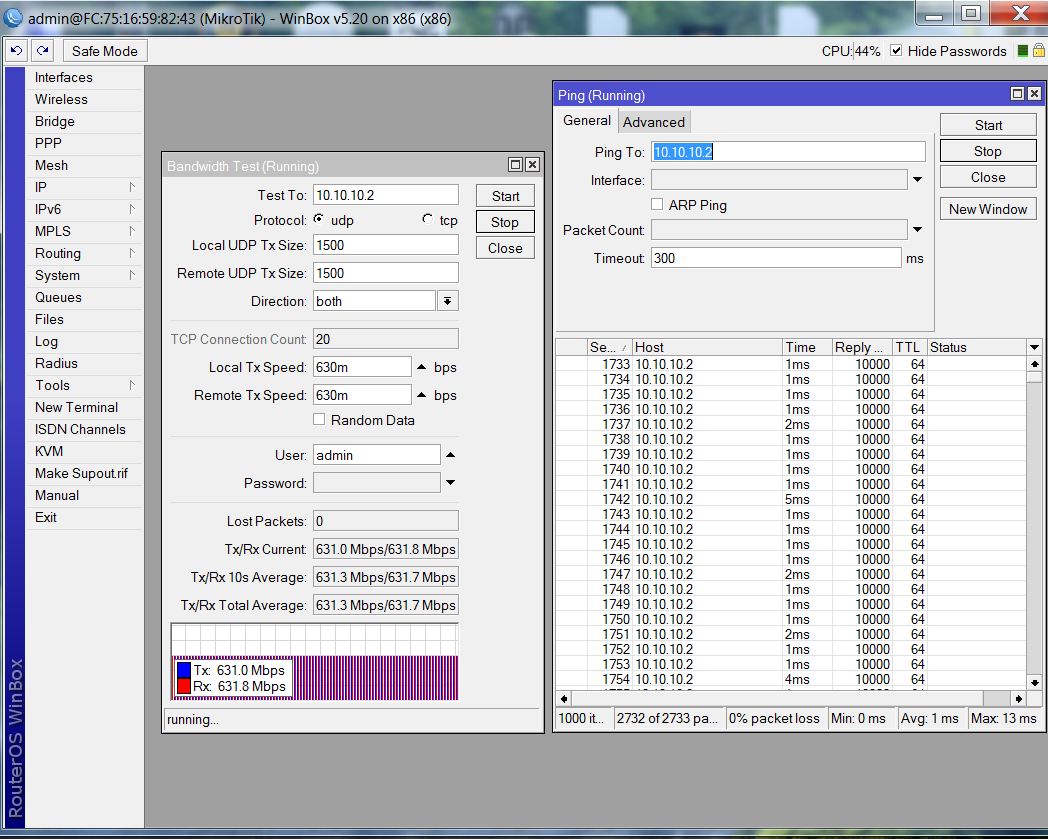Click the ping table horizontal scroll left arrow

[x=564, y=699]
